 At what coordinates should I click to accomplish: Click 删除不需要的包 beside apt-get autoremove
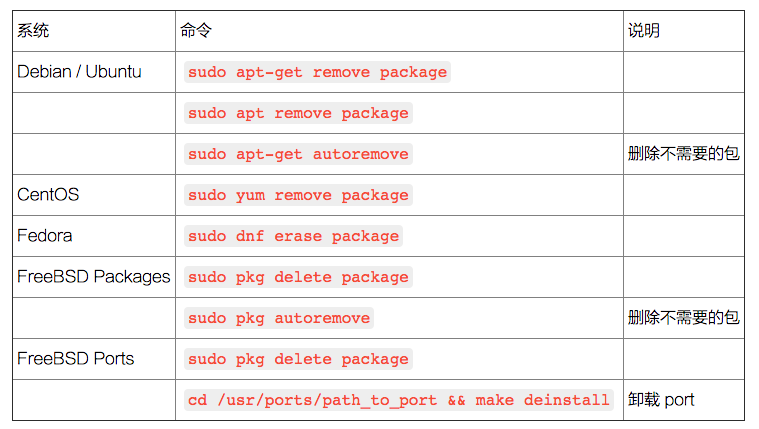(x=684, y=154)
